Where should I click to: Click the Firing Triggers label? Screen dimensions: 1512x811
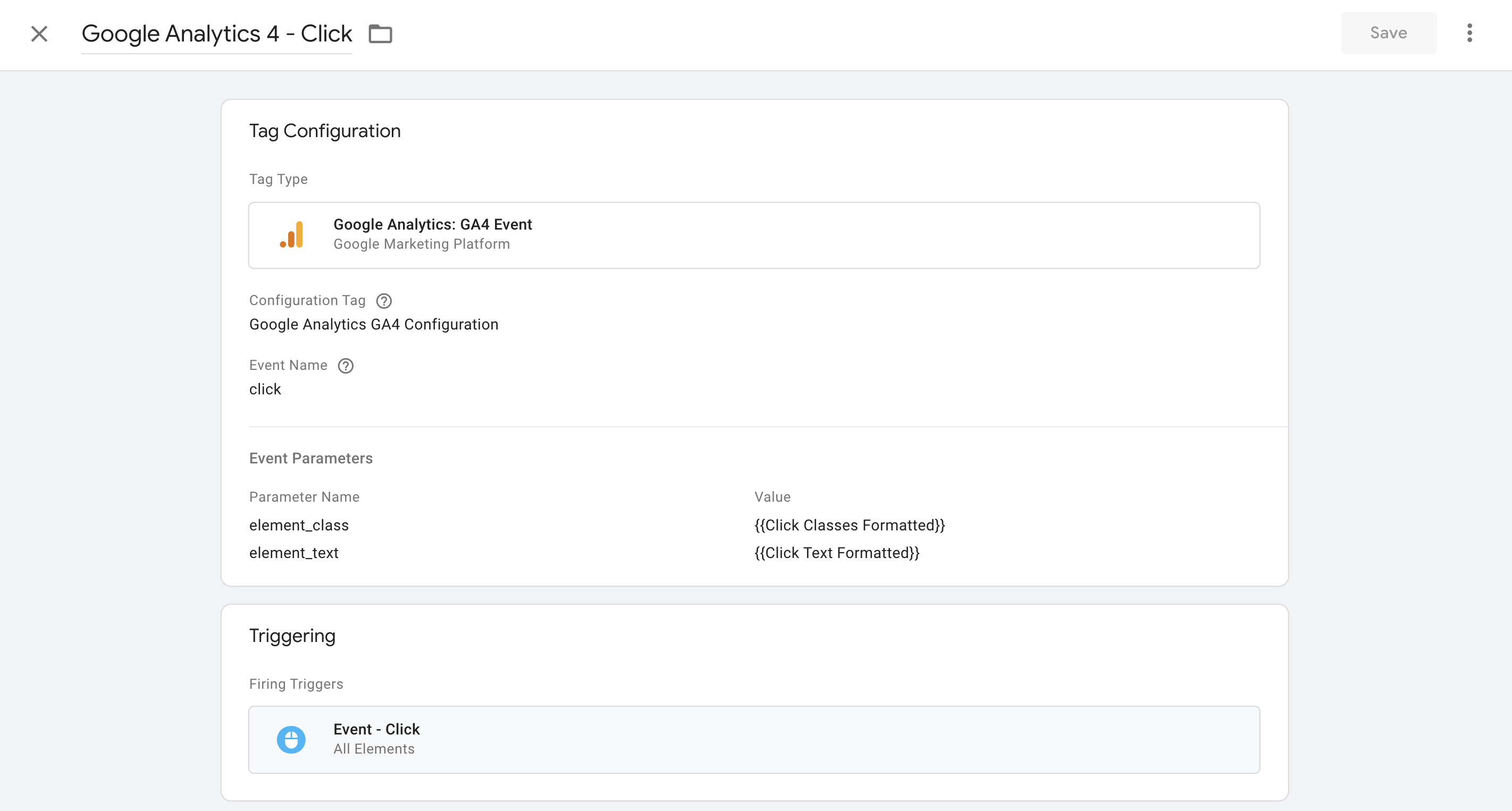click(297, 684)
